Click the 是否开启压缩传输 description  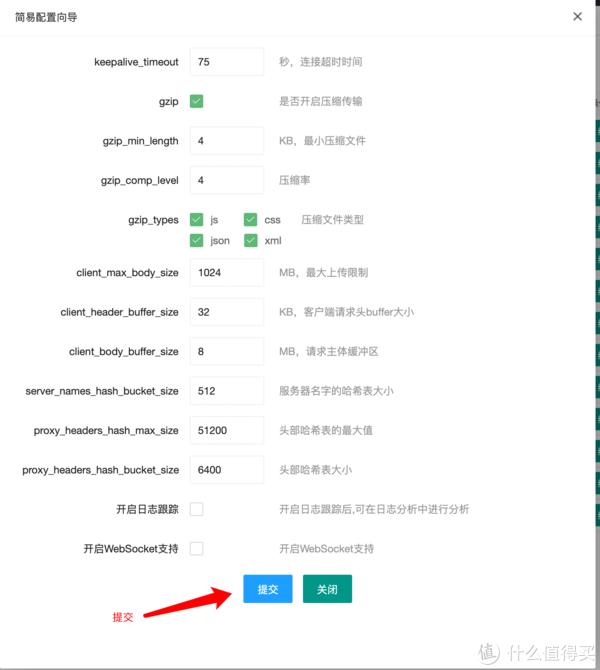point(321,101)
